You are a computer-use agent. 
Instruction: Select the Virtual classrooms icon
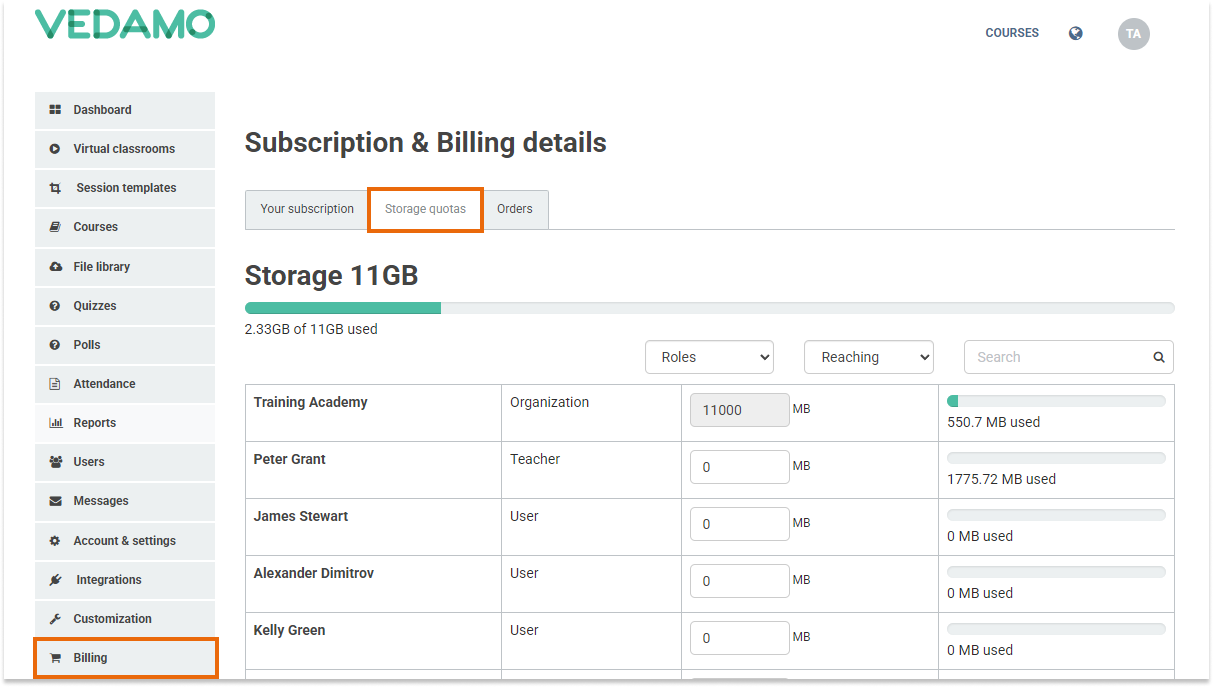tap(55, 149)
